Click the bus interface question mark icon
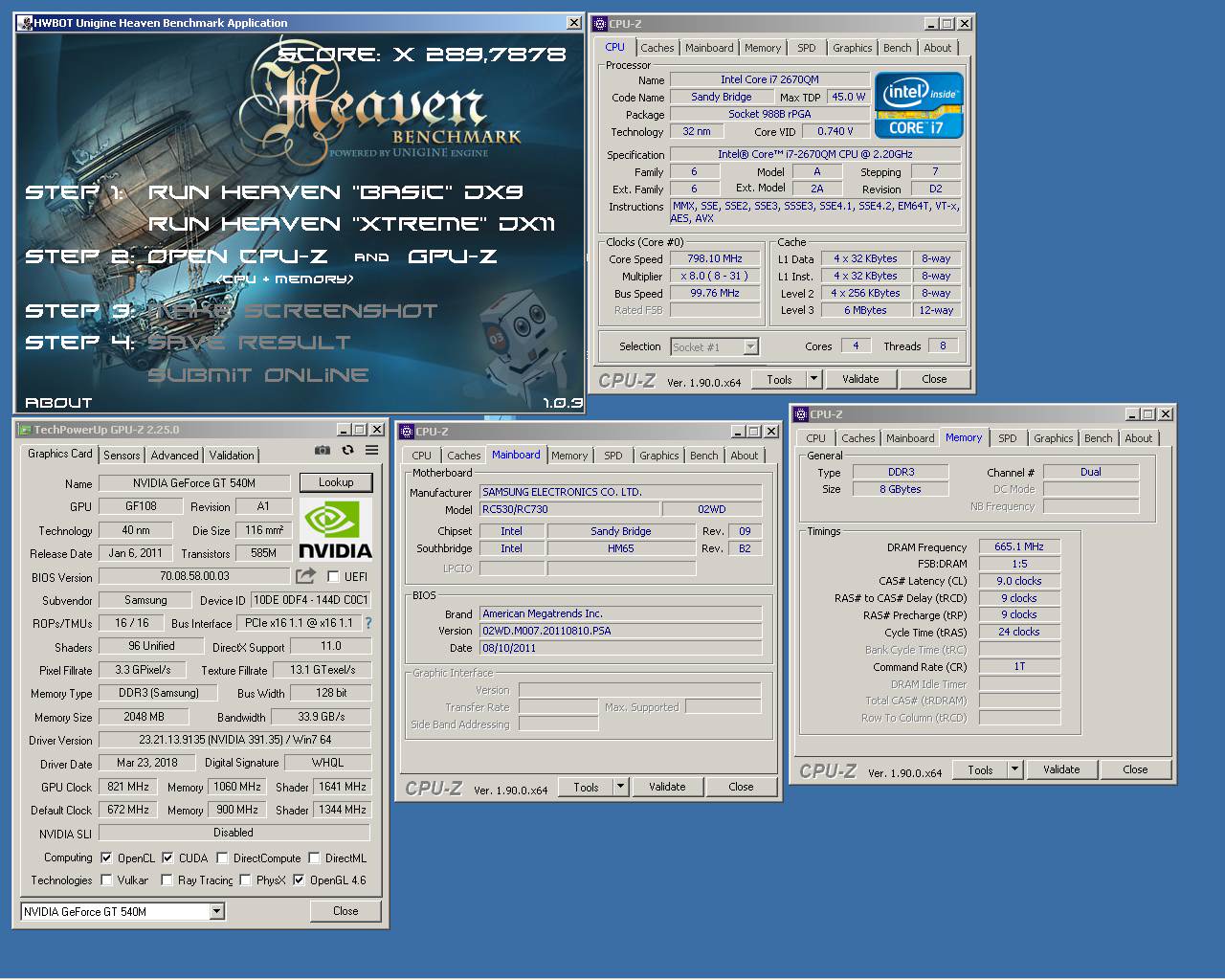Screen dimensions: 1225x980 [368, 623]
